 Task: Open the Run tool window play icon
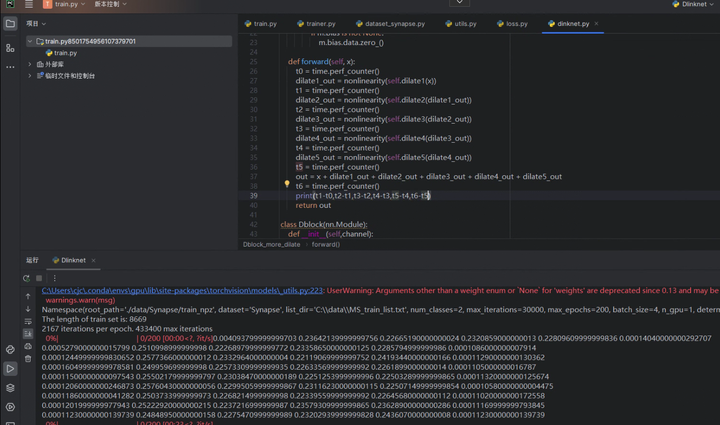coord(10,369)
